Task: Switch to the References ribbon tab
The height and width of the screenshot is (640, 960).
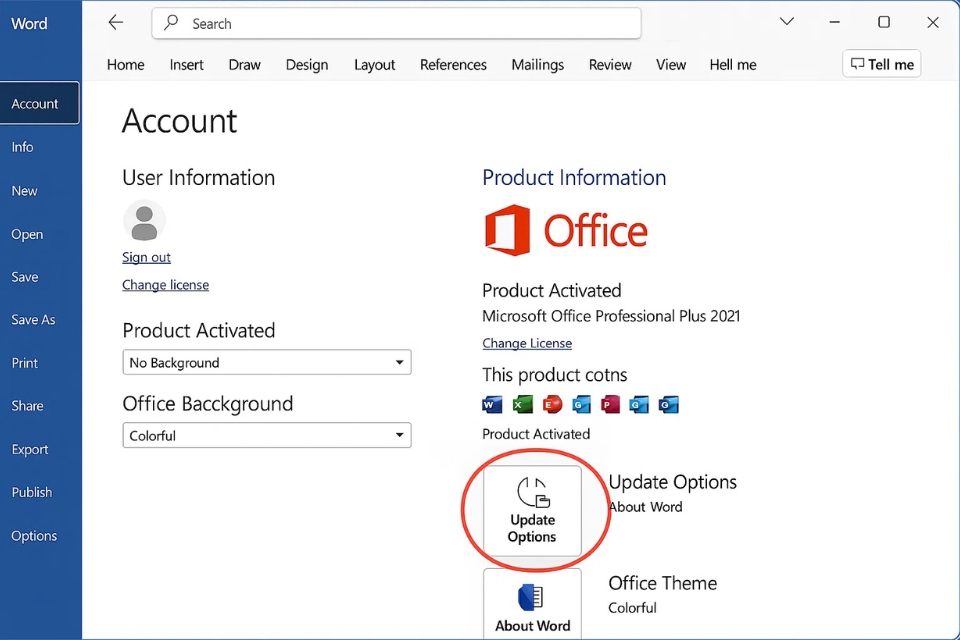Action: pos(453,64)
